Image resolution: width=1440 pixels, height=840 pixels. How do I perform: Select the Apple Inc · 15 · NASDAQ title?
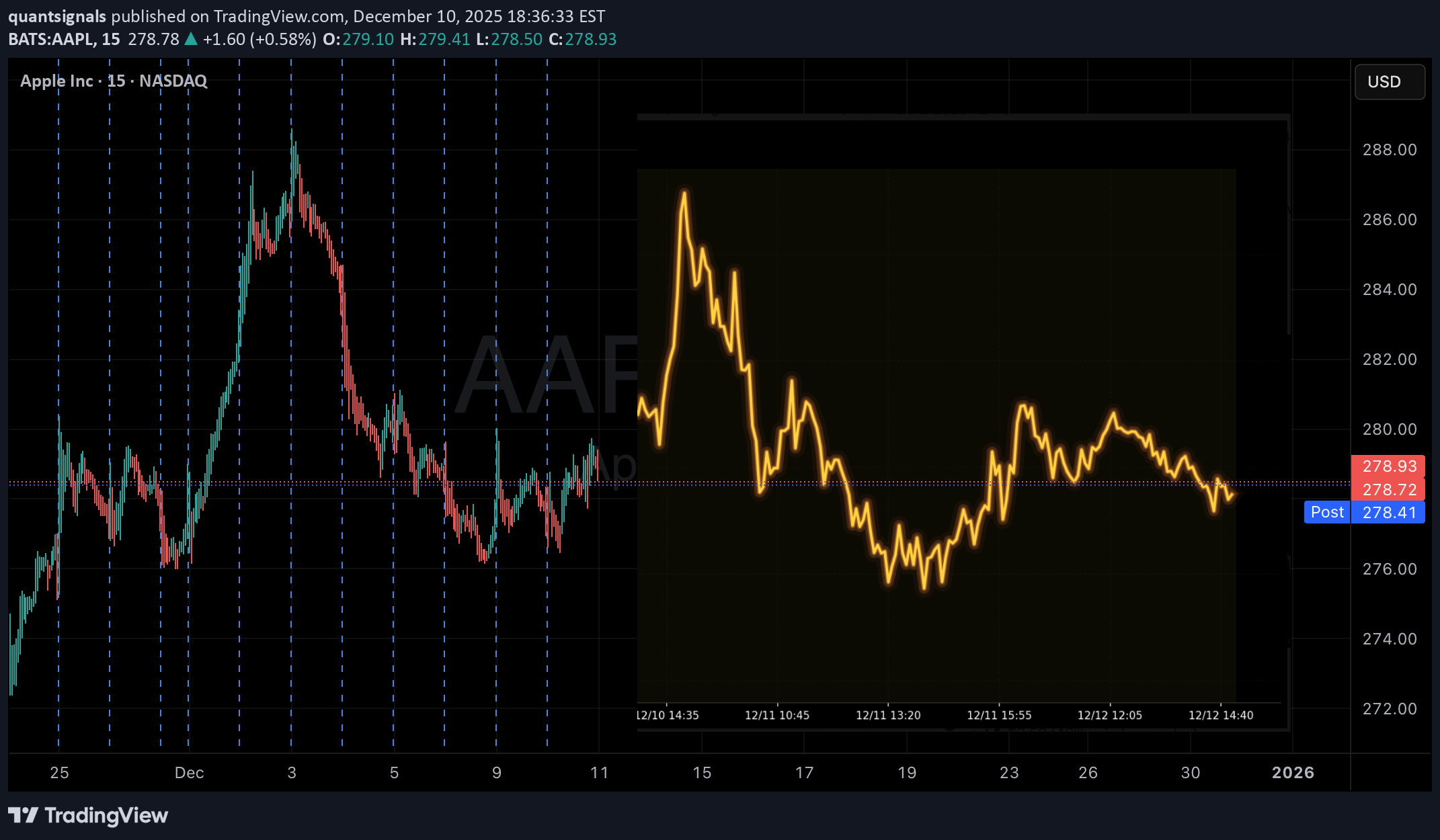(113, 81)
